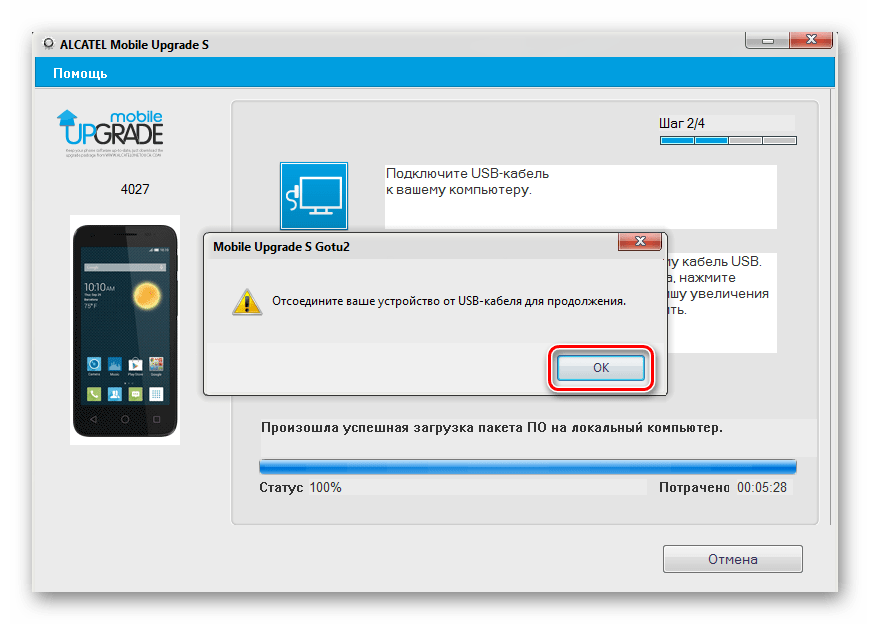Click the 4027 model number label
The height and width of the screenshot is (624, 870).
pos(135,189)
